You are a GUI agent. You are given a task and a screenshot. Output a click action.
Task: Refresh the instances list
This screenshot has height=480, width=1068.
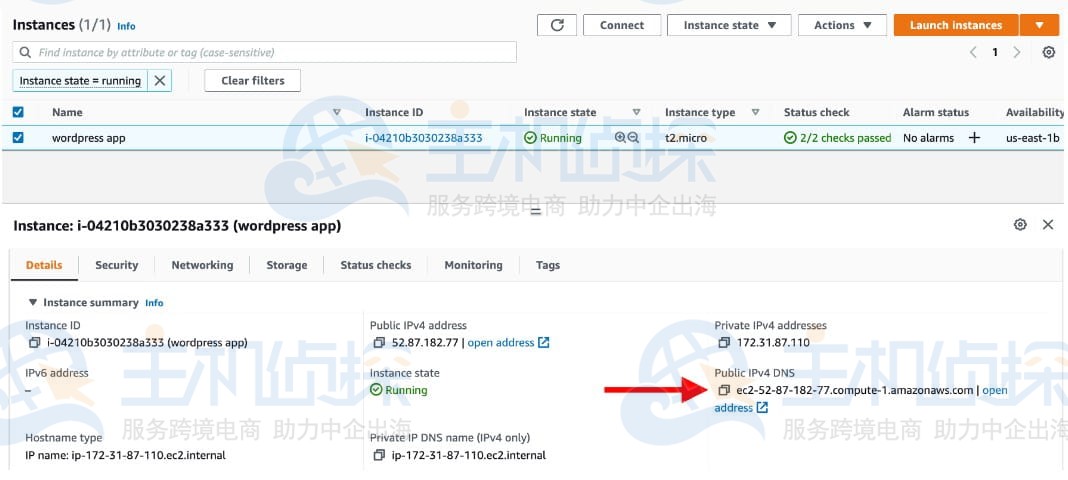point(557,25)
